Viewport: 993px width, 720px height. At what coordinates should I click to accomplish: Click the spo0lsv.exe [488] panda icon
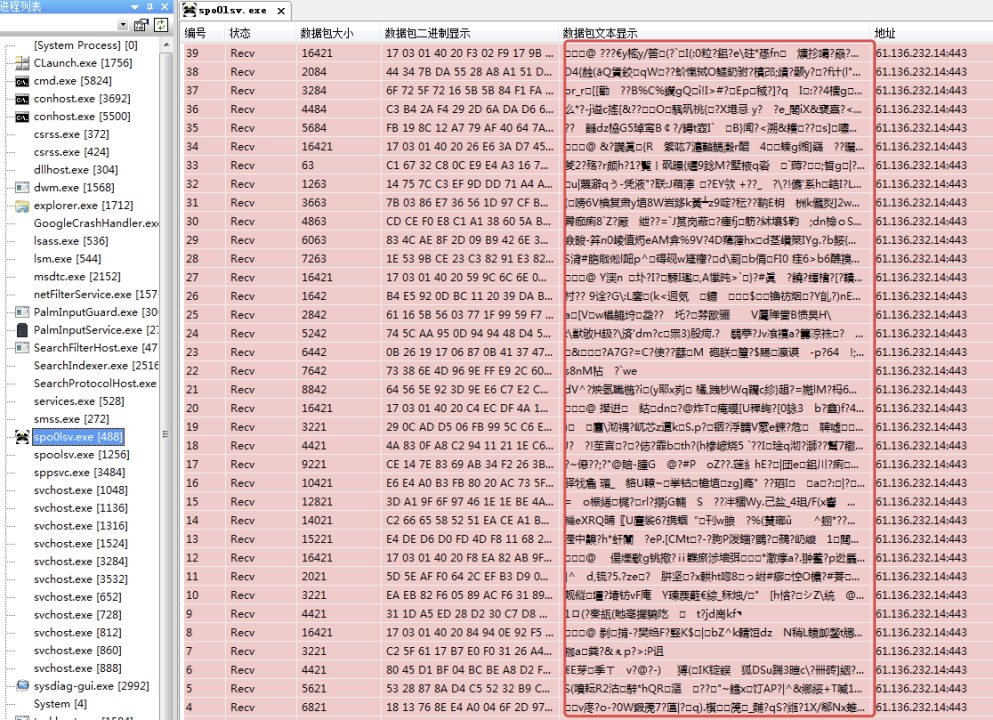pyautogui.click(x=22, y=437)
